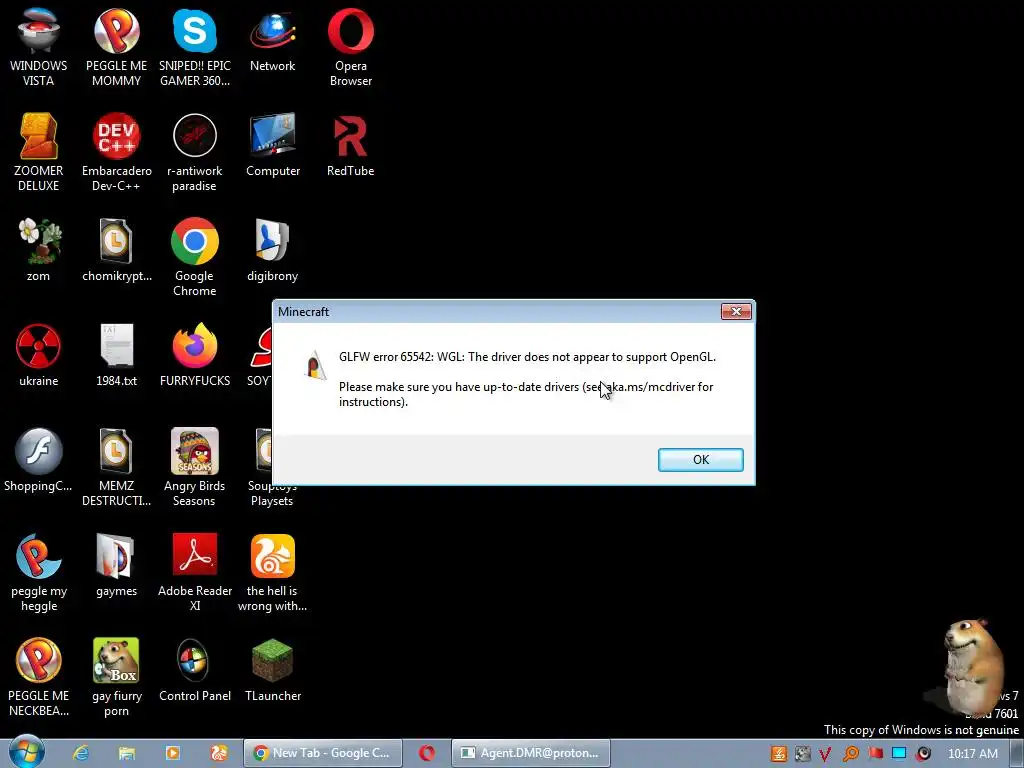The image size is (1024, 768).
Task: Select the WINDOWS VISTA desktop icon
Action: 39,47
